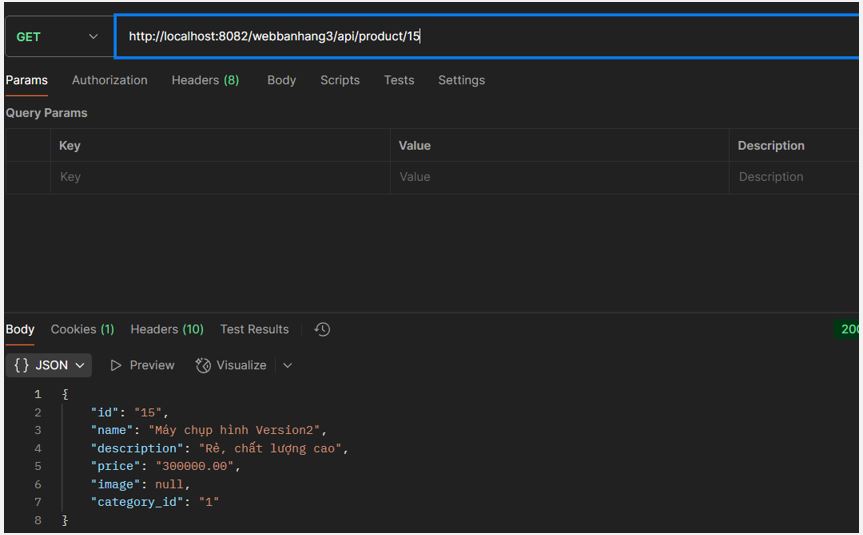
Task: View the Cookies (1) response tab
Action: [82, 329]
